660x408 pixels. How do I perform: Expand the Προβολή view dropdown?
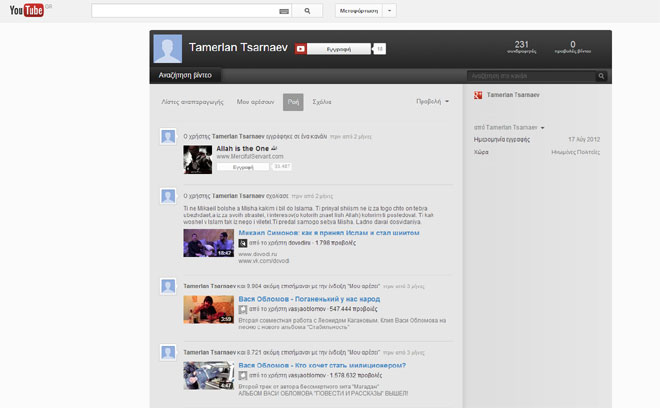(433, 101)
